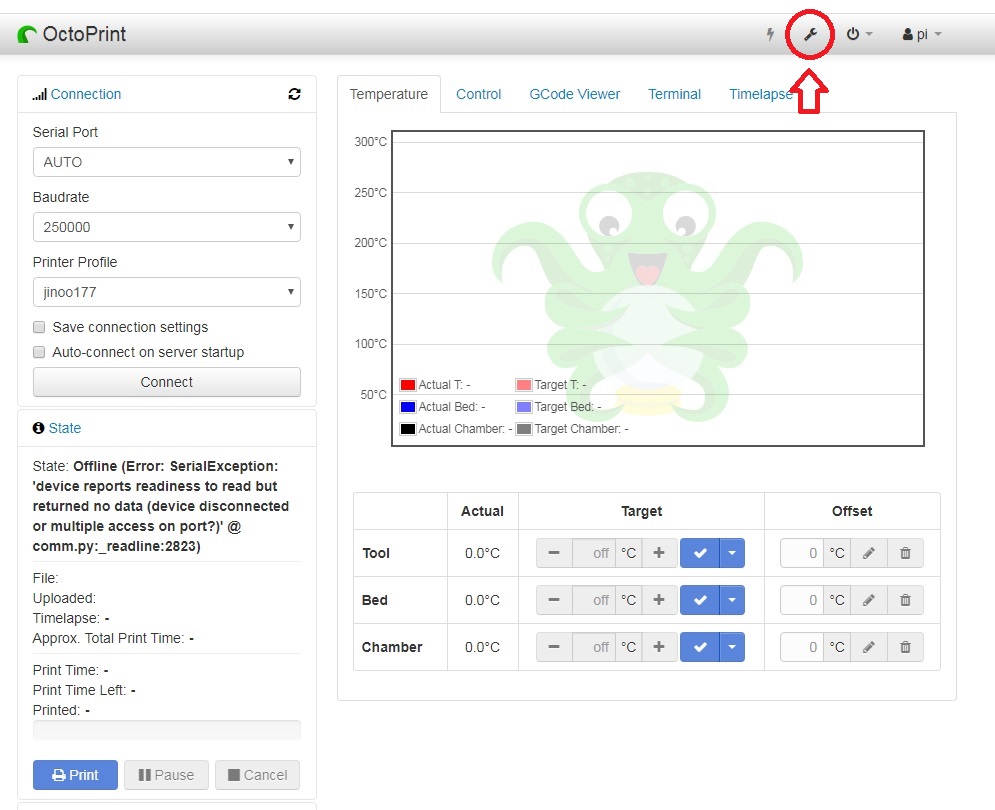Click the Pause button
Screen dimensions: 995x810
pyautogui.click(x=166, y=775)
